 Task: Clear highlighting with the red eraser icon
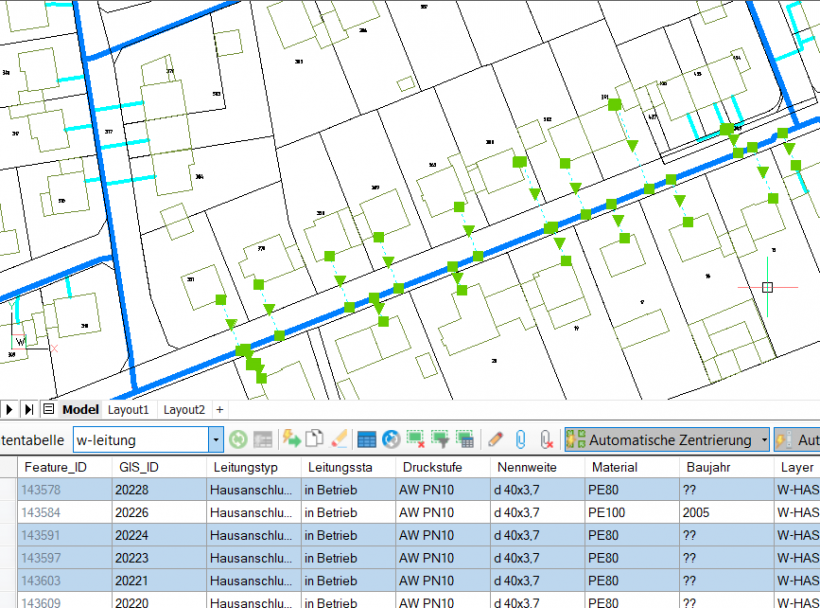click(x=338, y=439)
